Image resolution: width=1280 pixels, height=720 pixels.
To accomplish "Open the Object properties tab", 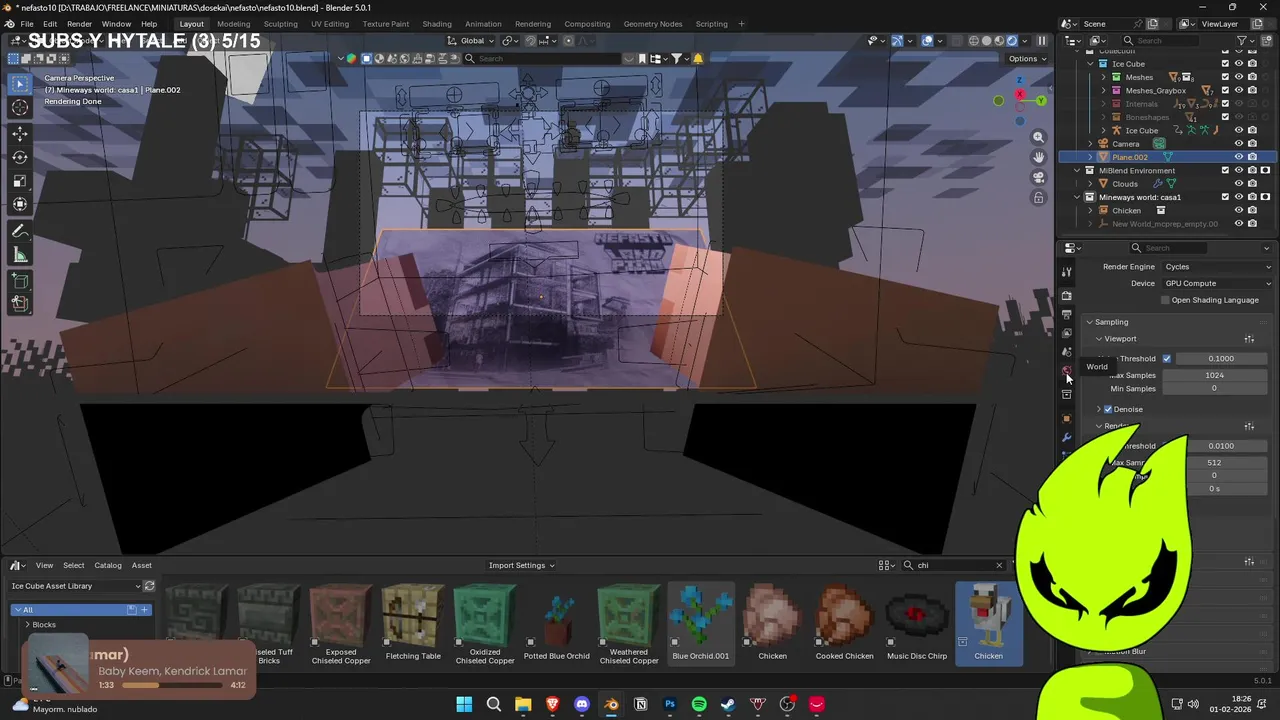I will (x=1067, y=419).
